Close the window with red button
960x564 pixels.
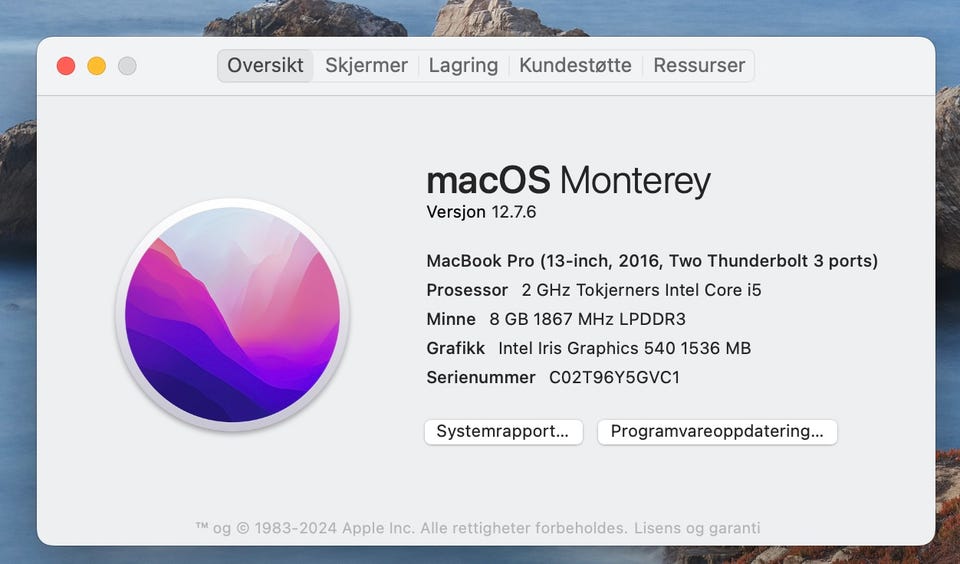66,66
